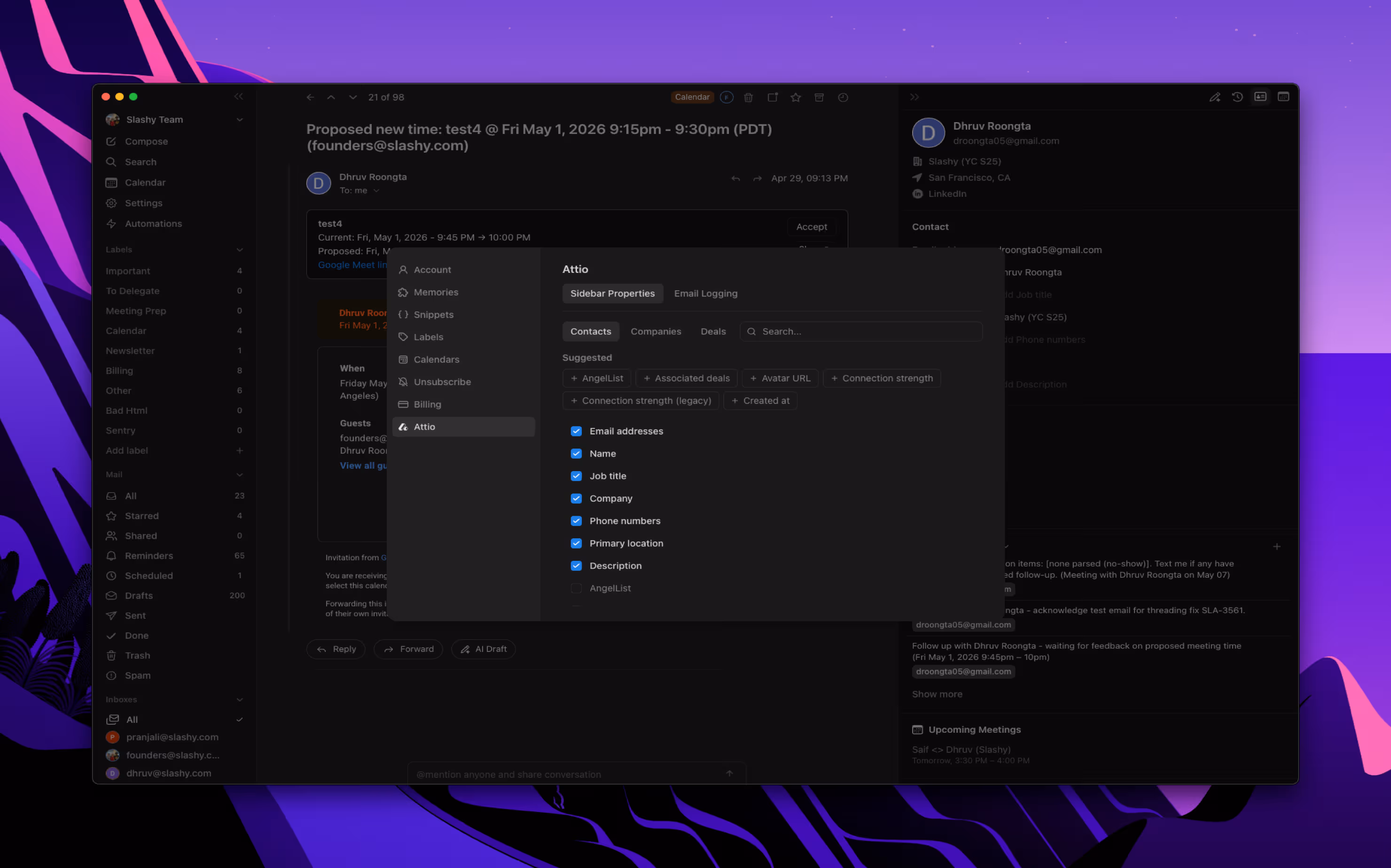Viewport: 1391px width, 868px height.
Task: Expand the Slashy Team account dropdown
Action: point(240,119)
